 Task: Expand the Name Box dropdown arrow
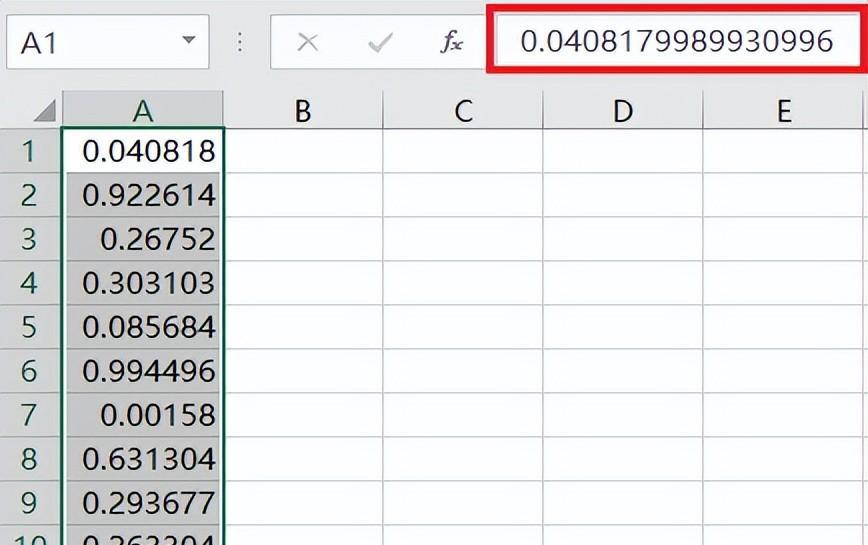[x=189, y=40]
